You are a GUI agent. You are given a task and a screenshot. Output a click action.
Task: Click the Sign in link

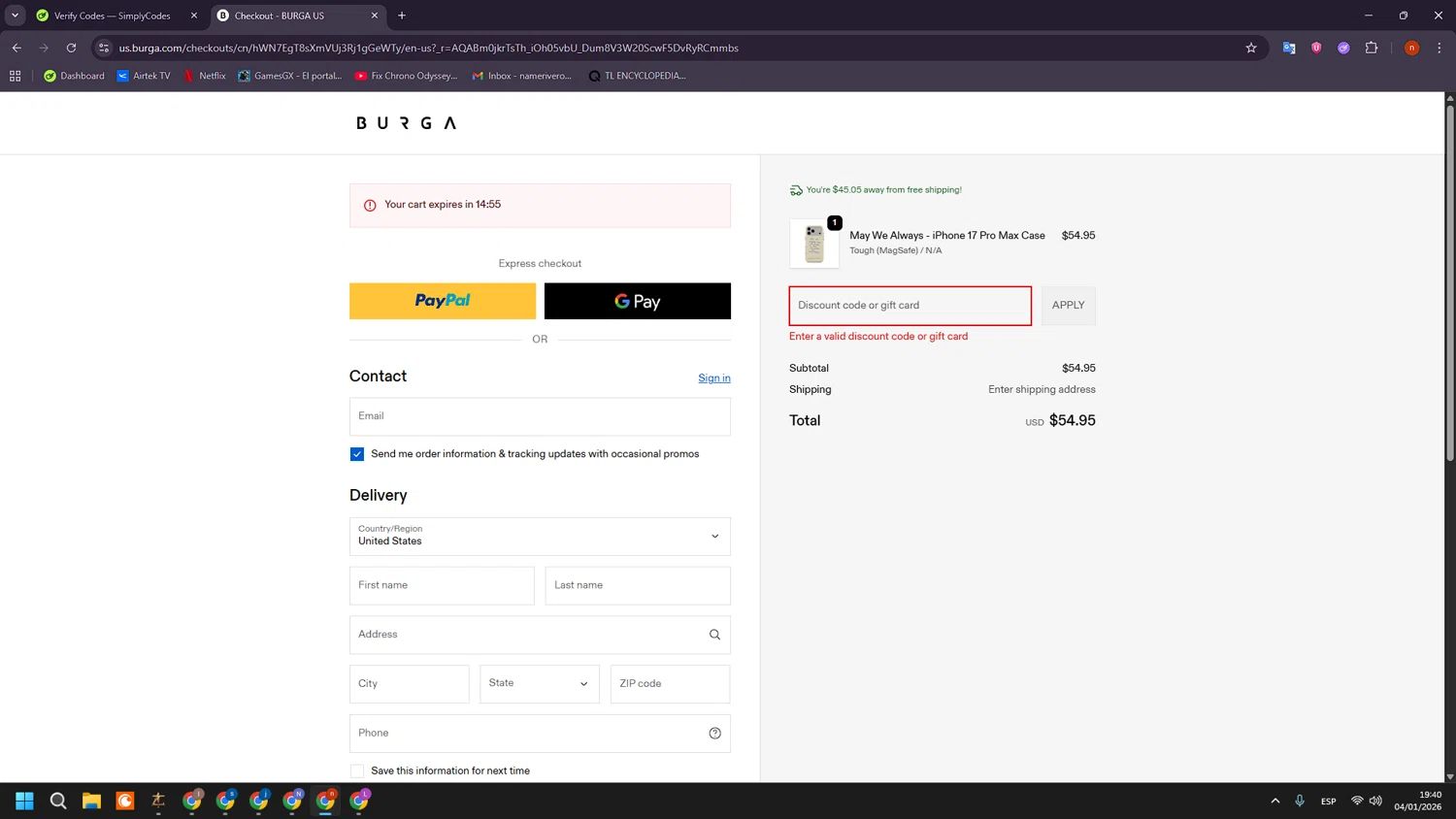[x=714, y=378]
